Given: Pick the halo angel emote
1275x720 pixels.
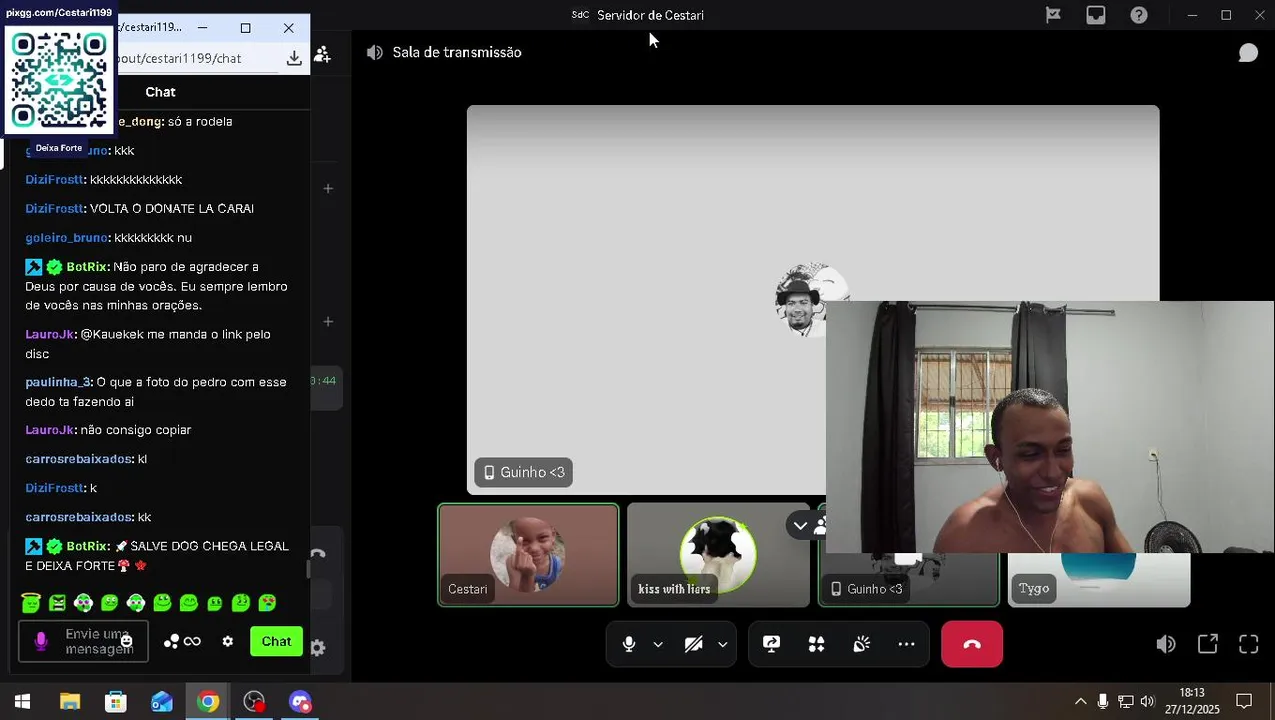Looking at the screenshot, I should (31, 603).
